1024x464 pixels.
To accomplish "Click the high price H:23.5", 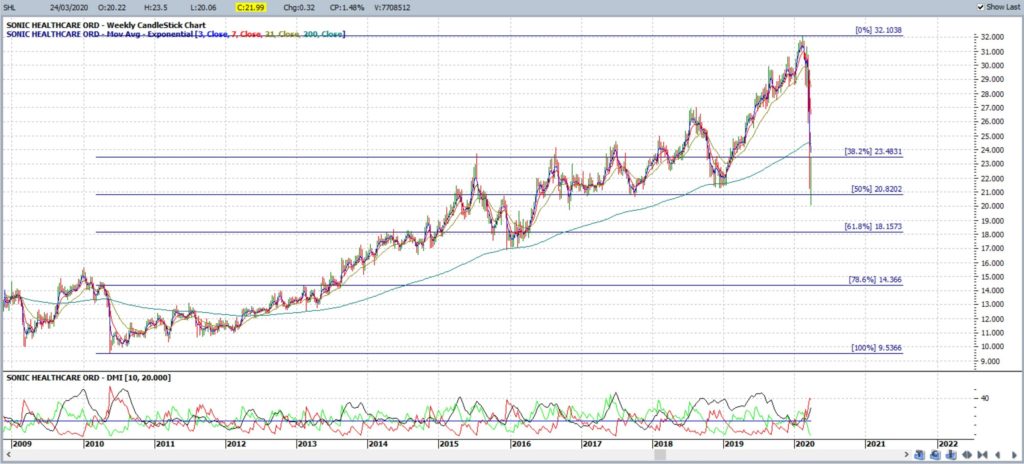I will (x=155, y=7).
